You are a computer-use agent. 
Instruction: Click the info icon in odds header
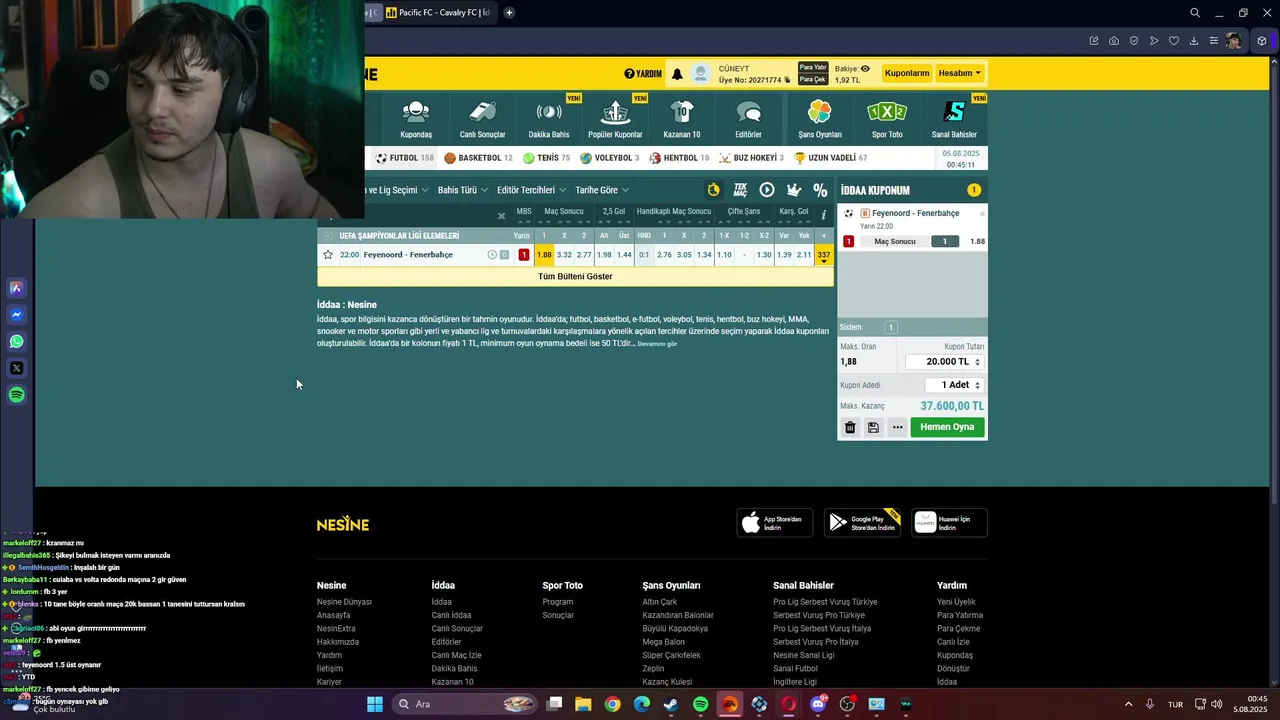pos(824,214)
